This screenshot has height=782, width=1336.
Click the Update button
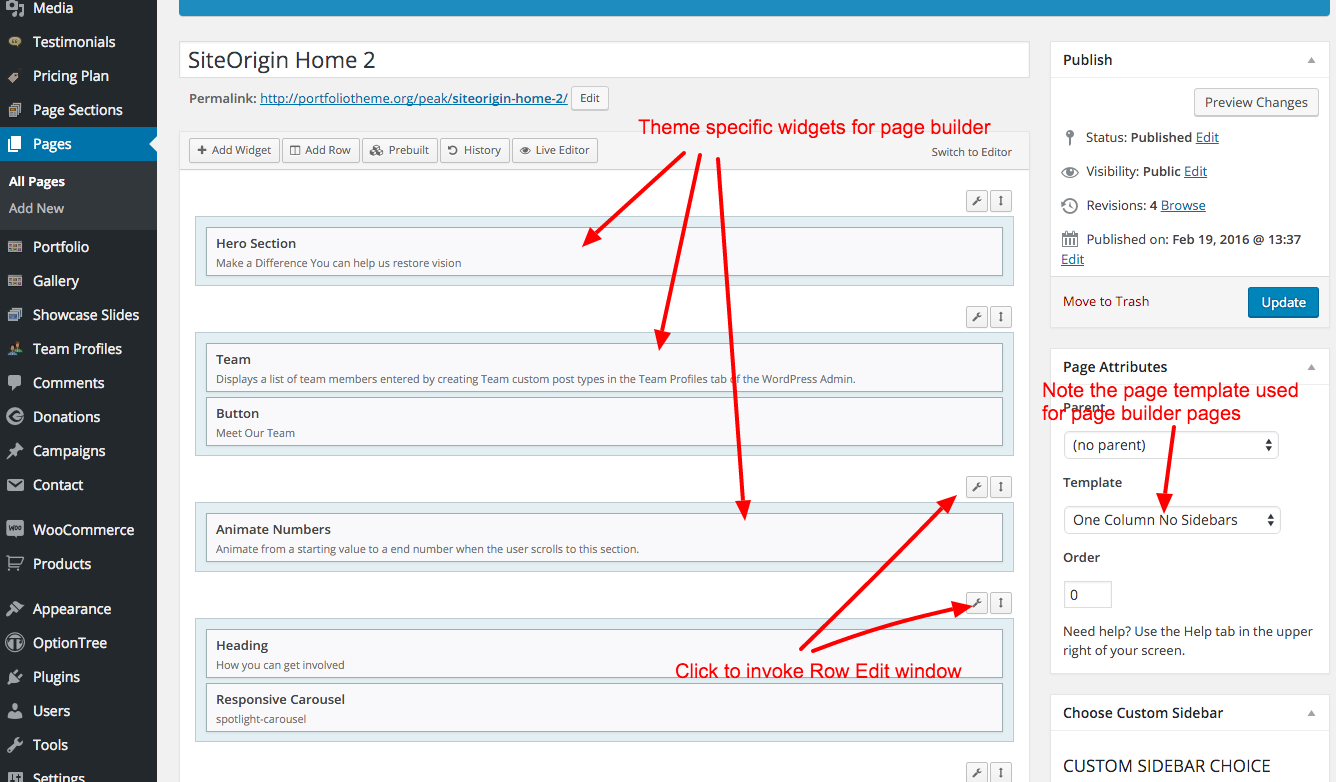pos(1283,301)
